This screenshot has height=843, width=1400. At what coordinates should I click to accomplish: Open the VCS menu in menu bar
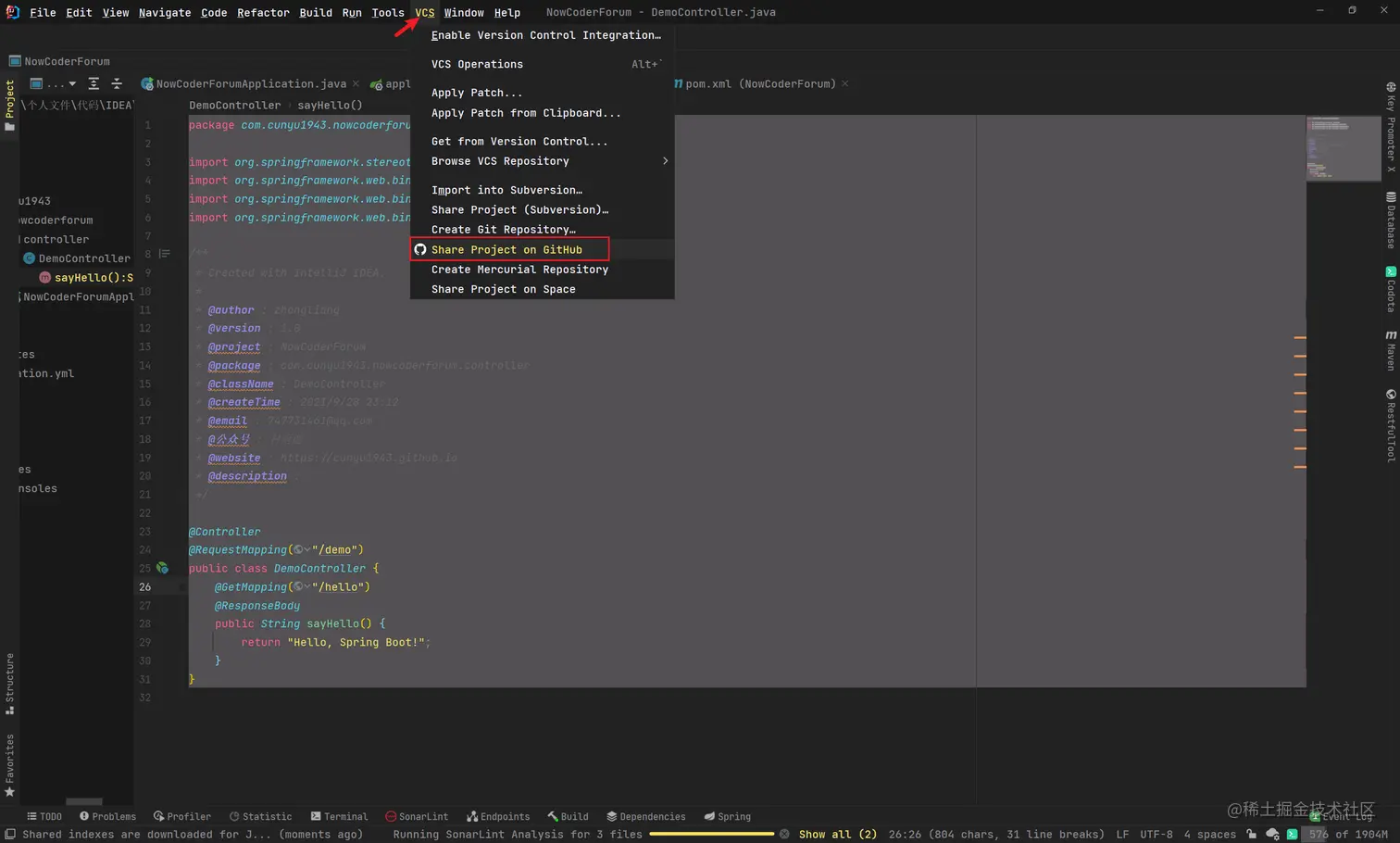424,12
